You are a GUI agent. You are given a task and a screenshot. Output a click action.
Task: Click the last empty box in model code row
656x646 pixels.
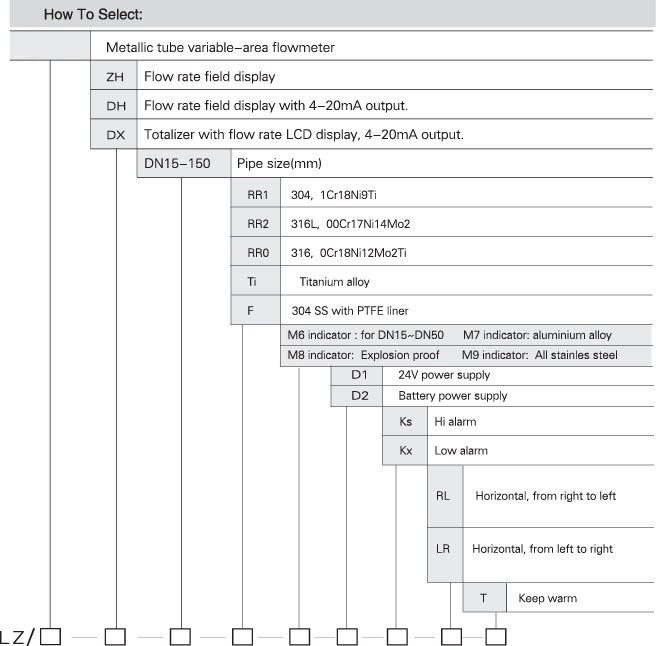(x=496, y=634)
